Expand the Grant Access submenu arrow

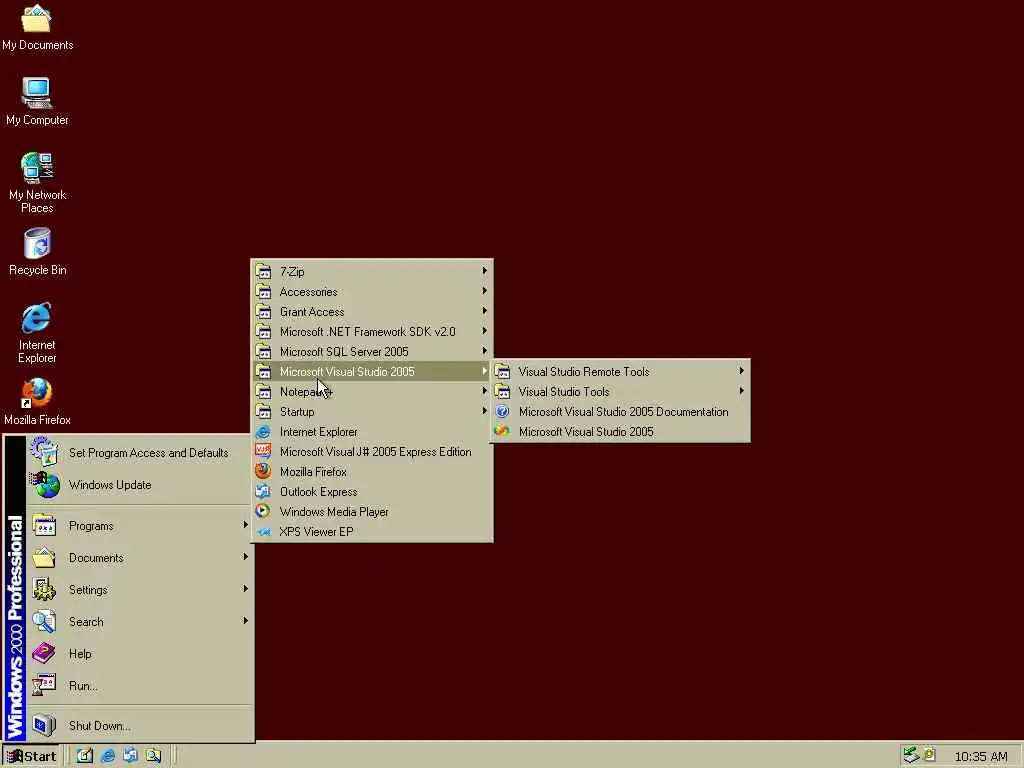[x=485, y=311]
